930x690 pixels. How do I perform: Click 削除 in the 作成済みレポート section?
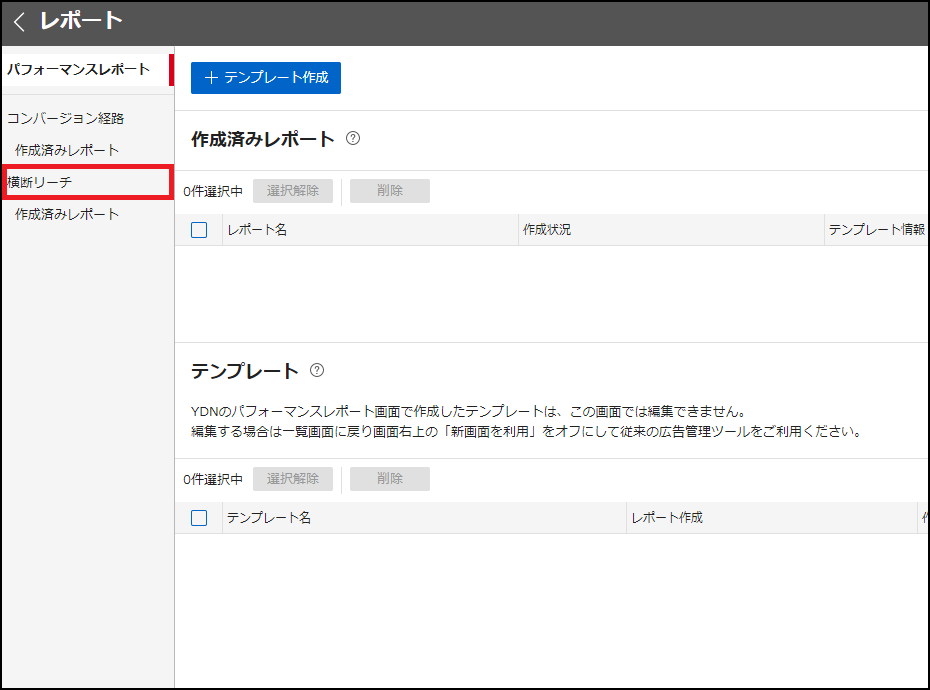coord(390,191)
